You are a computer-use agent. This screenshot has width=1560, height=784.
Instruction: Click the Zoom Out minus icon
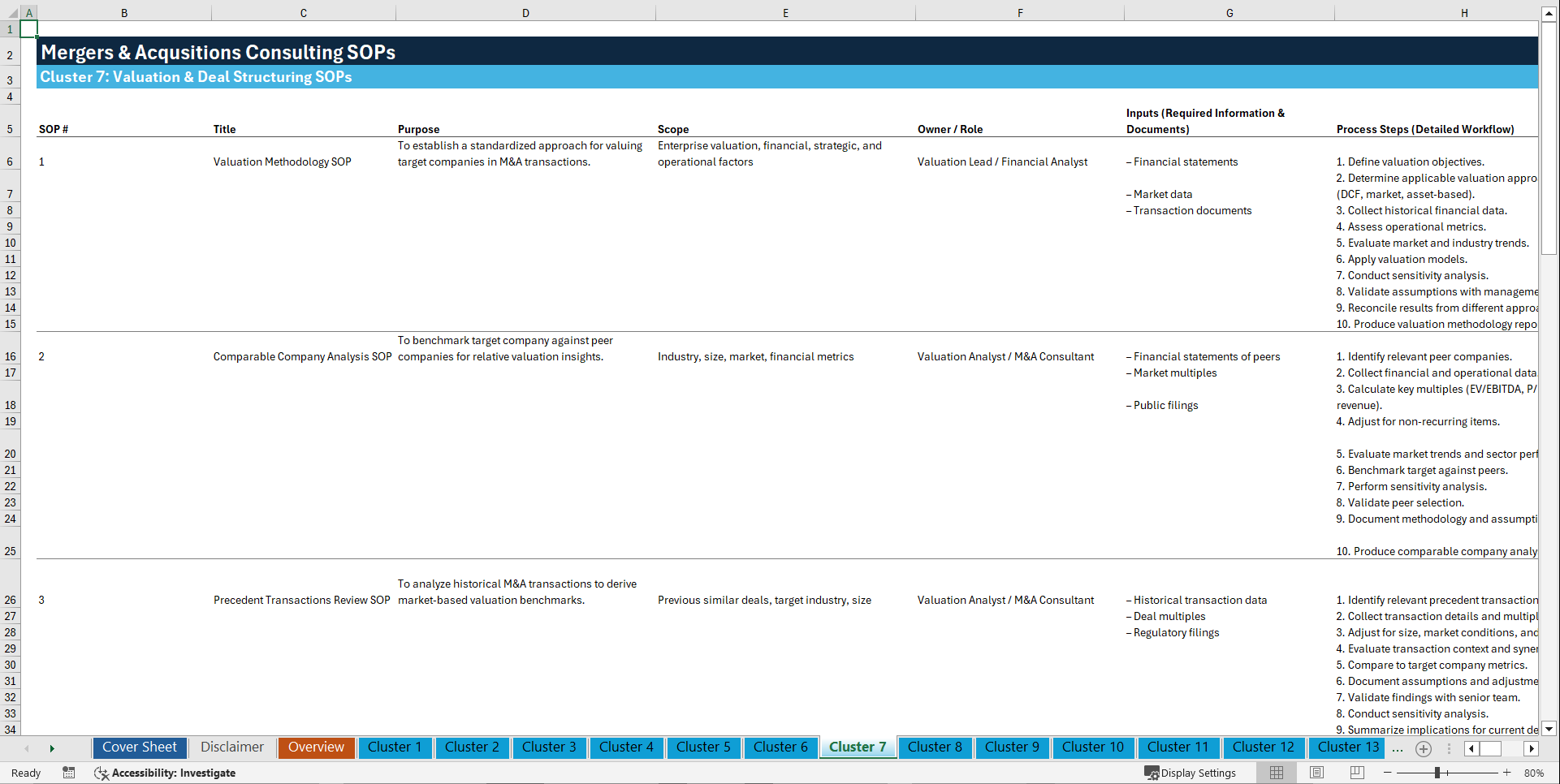point(1389,772)
